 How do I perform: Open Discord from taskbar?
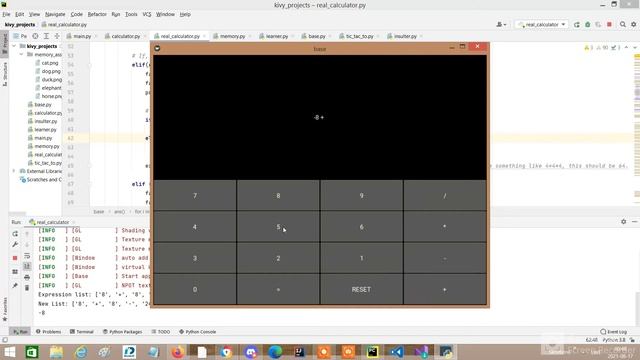(x=251, y=352)
